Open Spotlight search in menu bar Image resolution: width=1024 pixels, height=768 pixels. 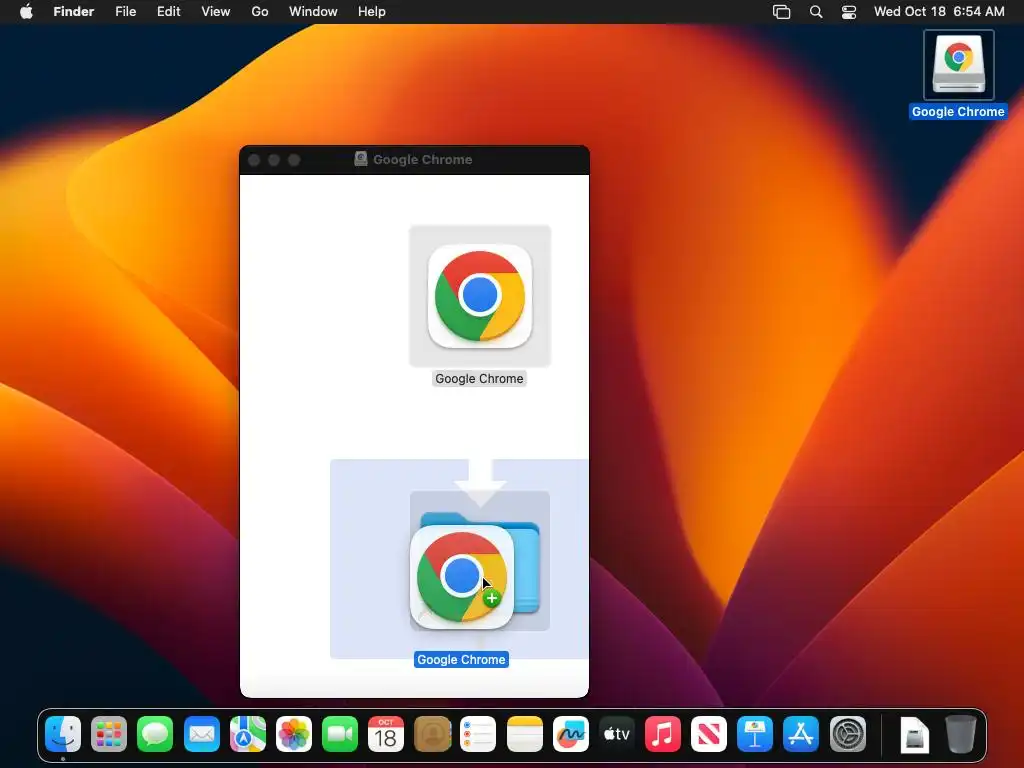click(x=816, y=12)
